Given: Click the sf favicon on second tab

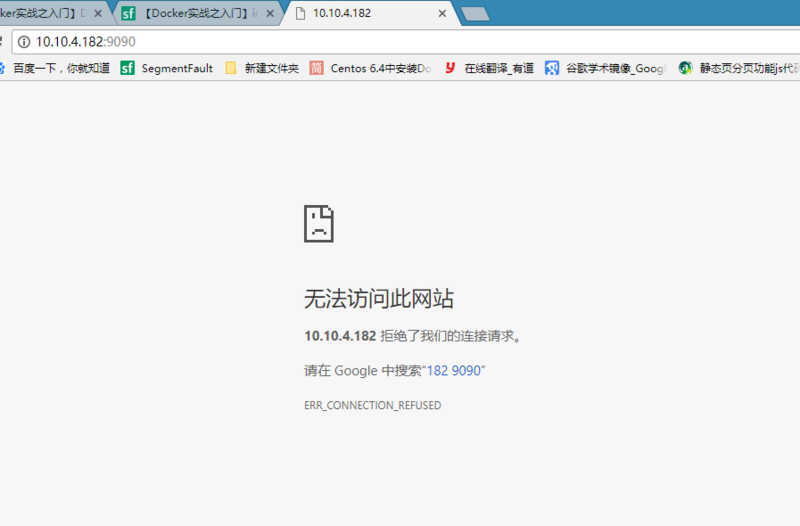Looking at the screenshot, I should (129, 13).
